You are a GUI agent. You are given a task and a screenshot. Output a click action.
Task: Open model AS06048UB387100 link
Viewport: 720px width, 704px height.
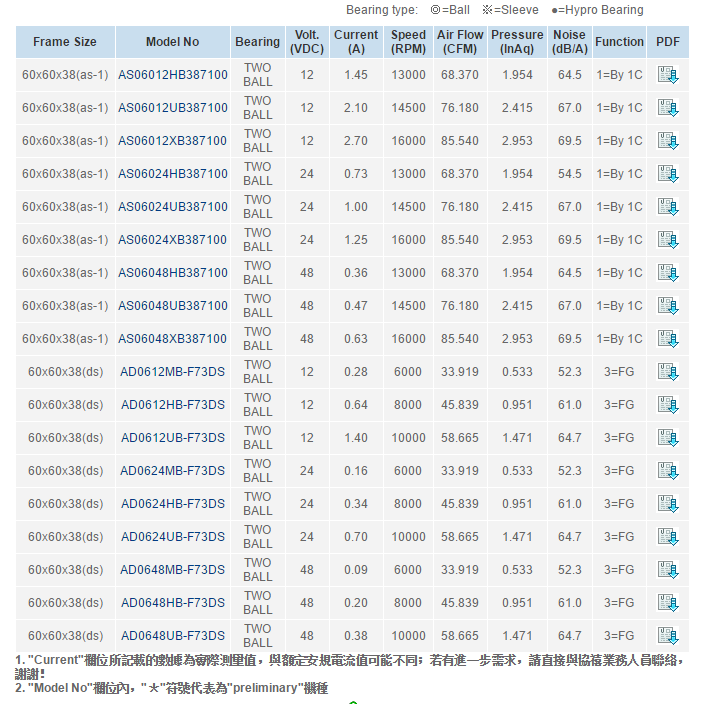tap(173, 306)
